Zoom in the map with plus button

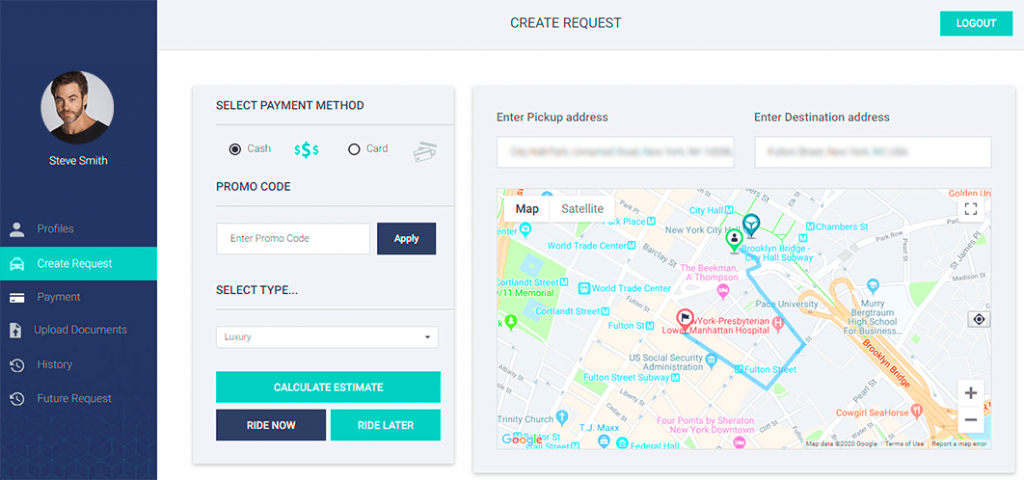click(970, 393)
